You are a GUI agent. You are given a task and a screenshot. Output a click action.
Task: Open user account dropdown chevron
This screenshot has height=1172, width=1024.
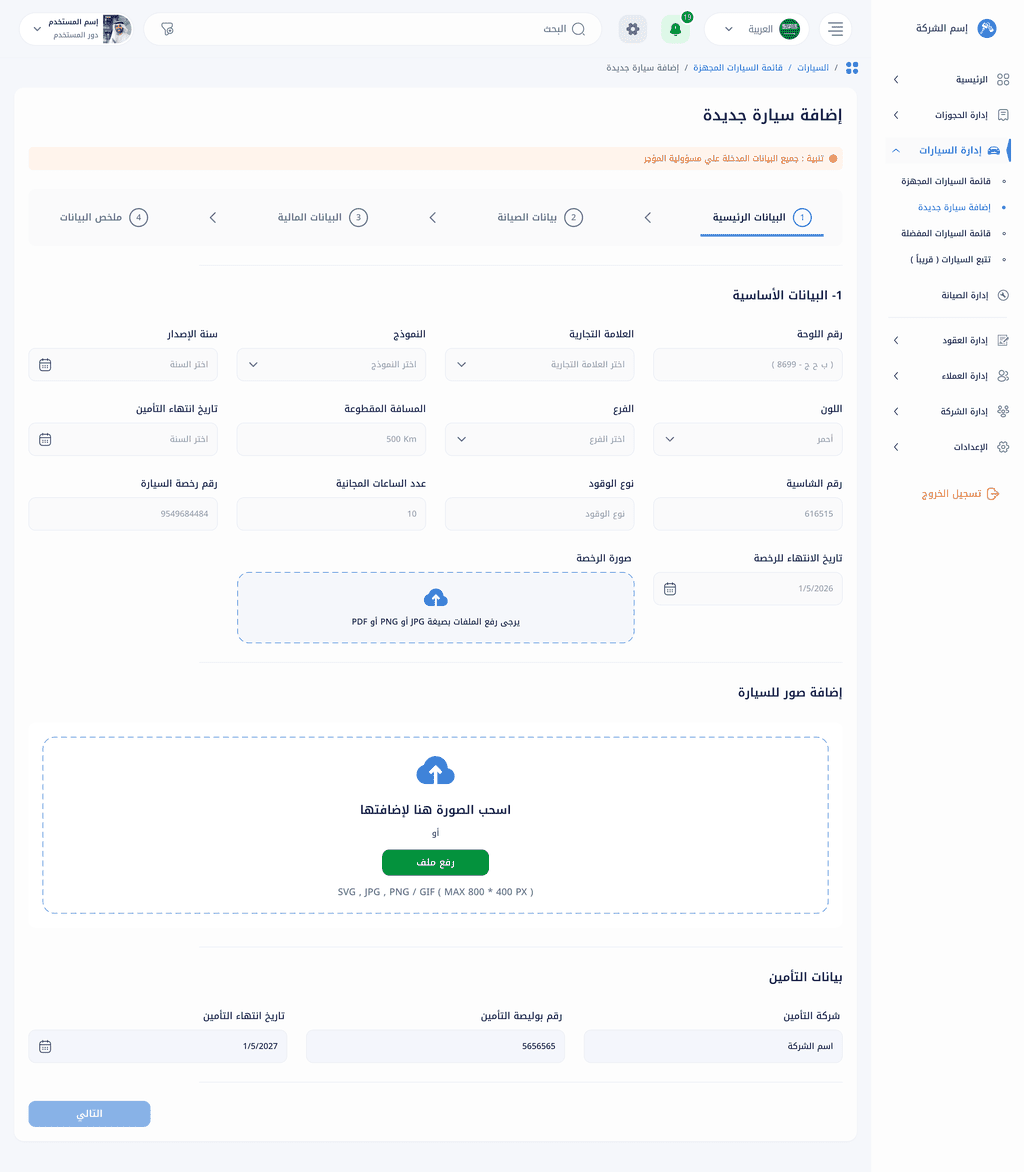[x=37, y=29]
